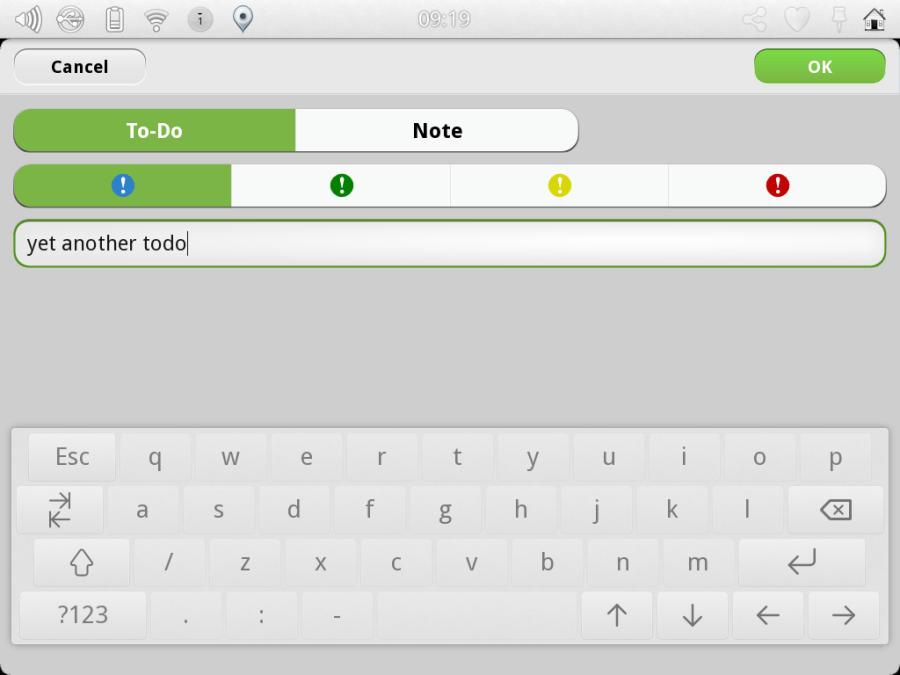The width and height of the screenshot is (900, 675).
Task: Focus the 'yet another todo' text field
Action: click(450, 243)
